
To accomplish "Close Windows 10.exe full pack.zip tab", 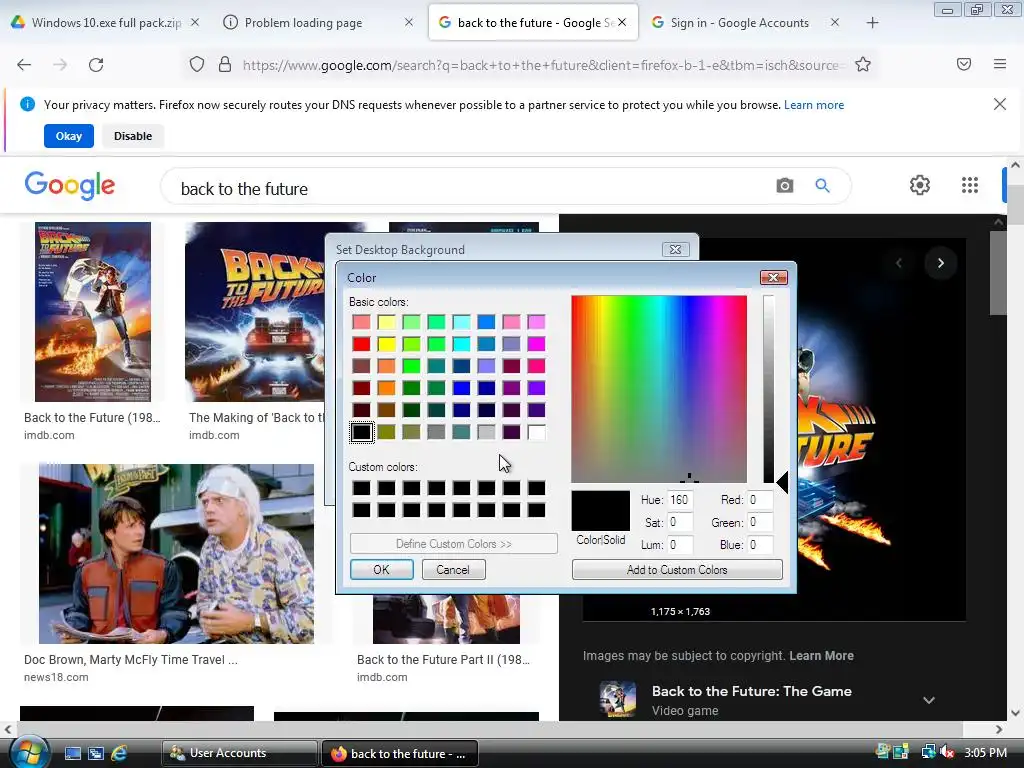I will tap(195, 22).
